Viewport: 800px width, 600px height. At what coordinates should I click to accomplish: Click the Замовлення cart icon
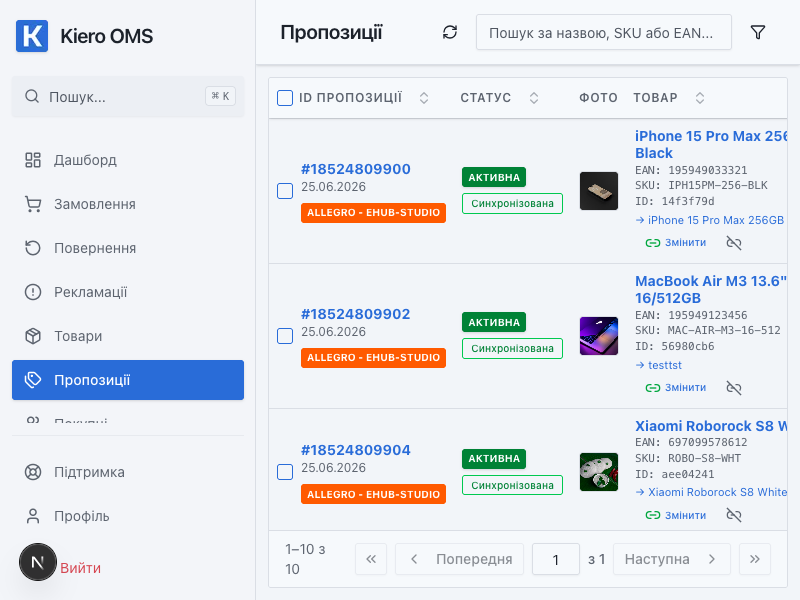[x=33, y=204]
